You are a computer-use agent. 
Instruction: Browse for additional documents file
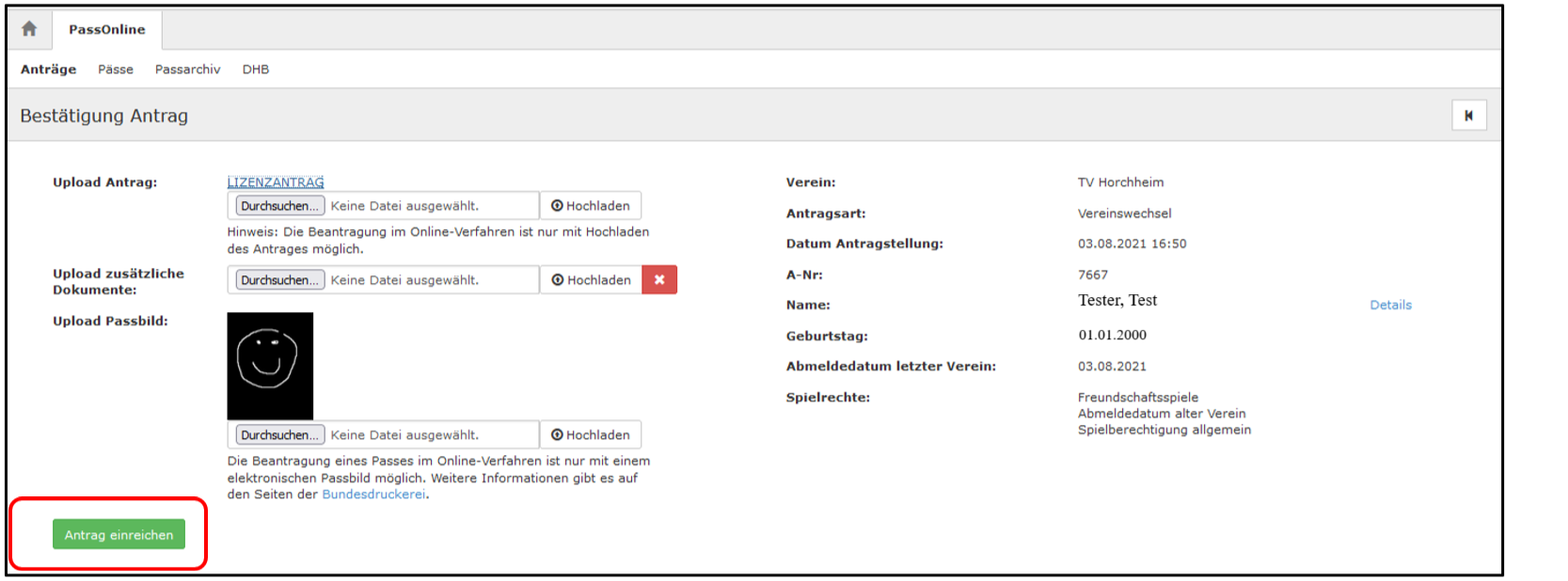(279, 280)
